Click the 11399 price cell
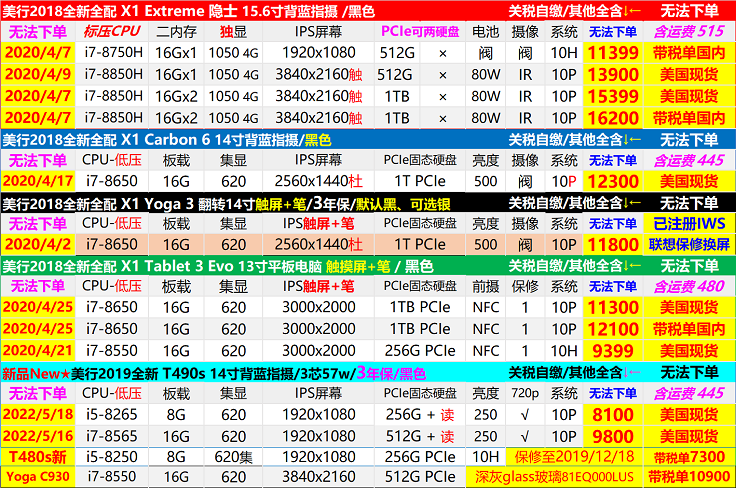Viewport: 736px width, 488px height. (x=612, y=53)
